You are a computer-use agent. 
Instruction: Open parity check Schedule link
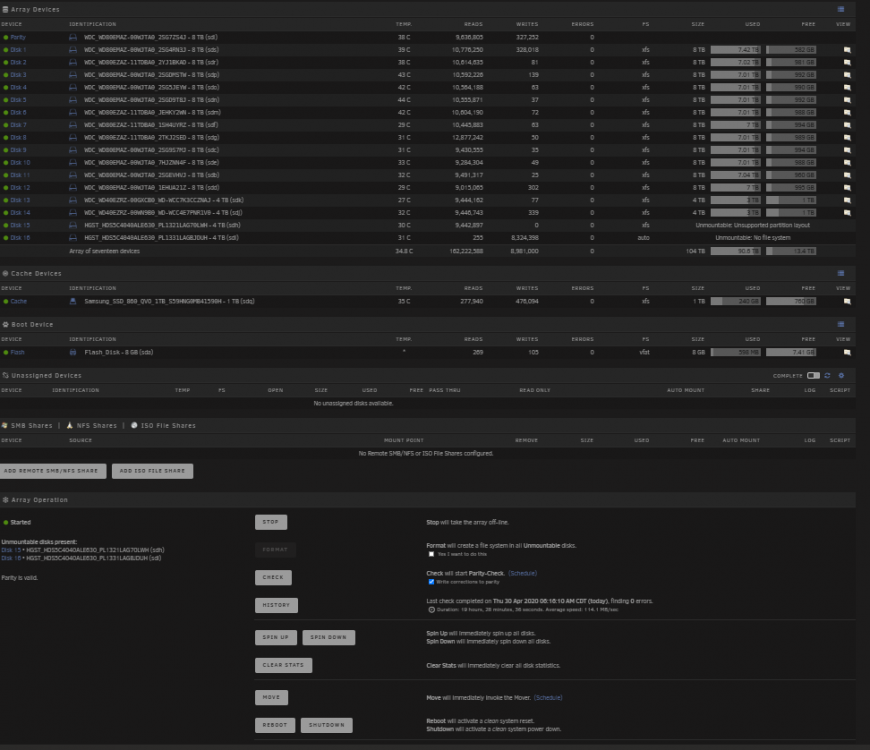522,573
